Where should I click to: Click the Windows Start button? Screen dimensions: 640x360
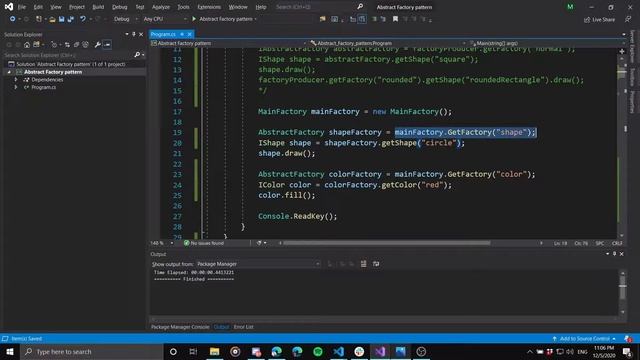pyautogui.click(x=10, y=351)
